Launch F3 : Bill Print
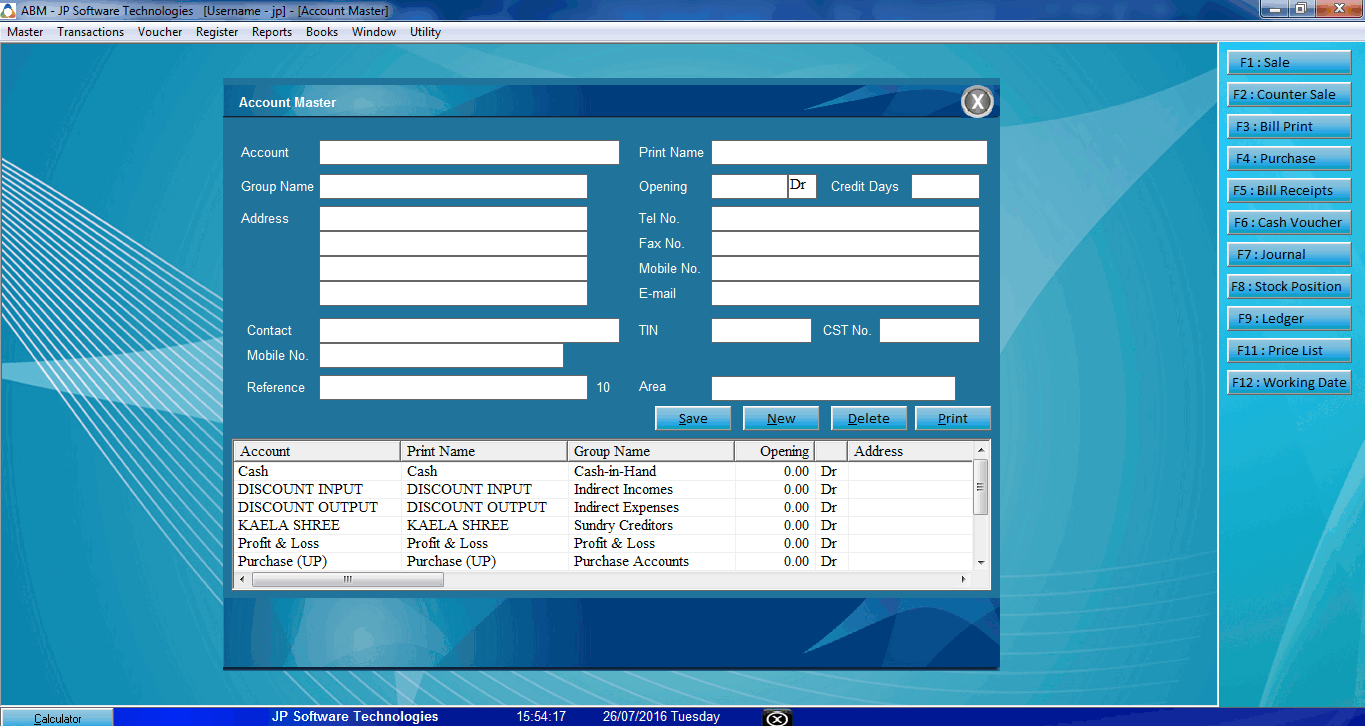The image size is (1365, 726). (1289, 126)
